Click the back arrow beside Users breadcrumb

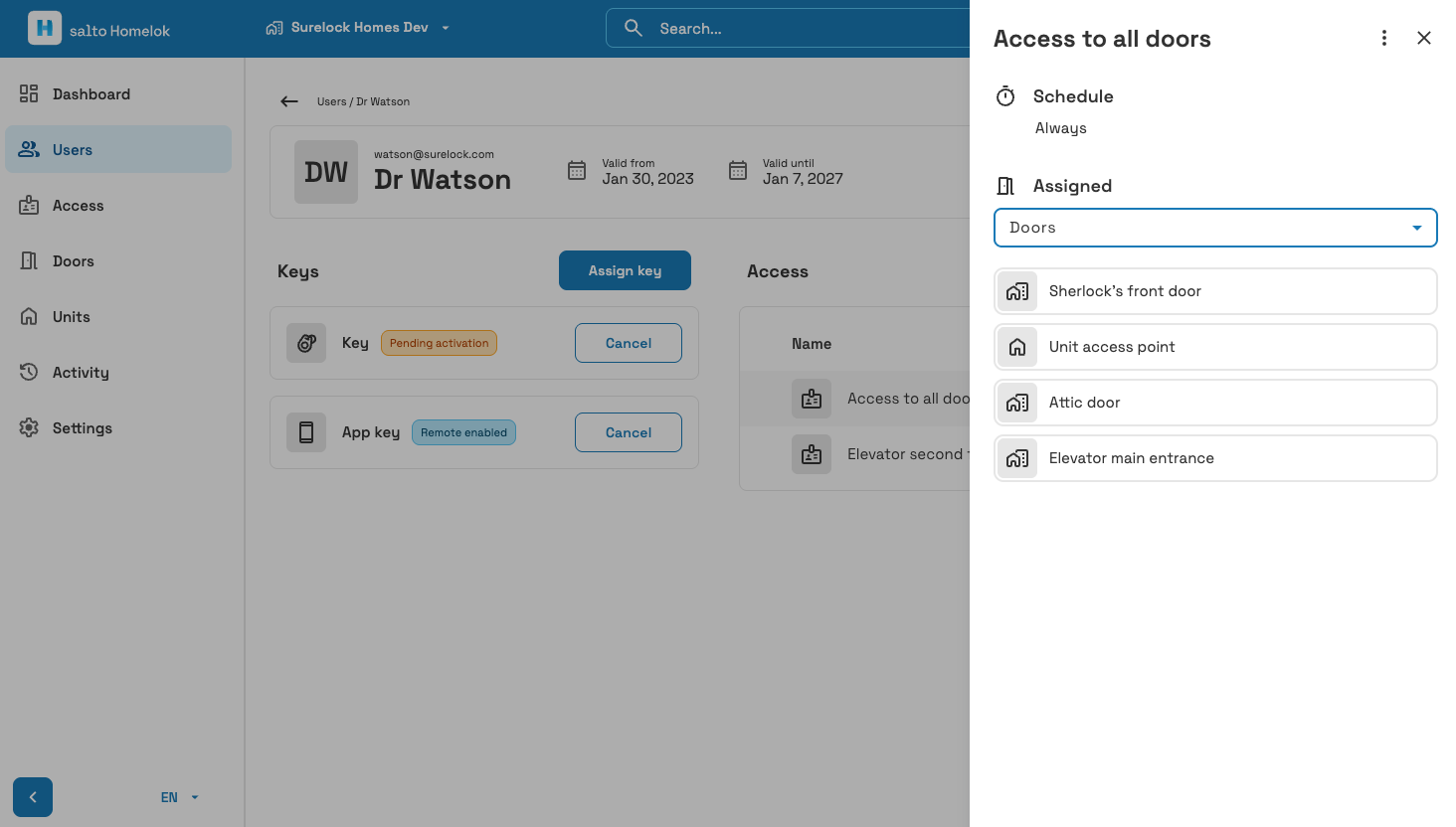tap(289, 101)
